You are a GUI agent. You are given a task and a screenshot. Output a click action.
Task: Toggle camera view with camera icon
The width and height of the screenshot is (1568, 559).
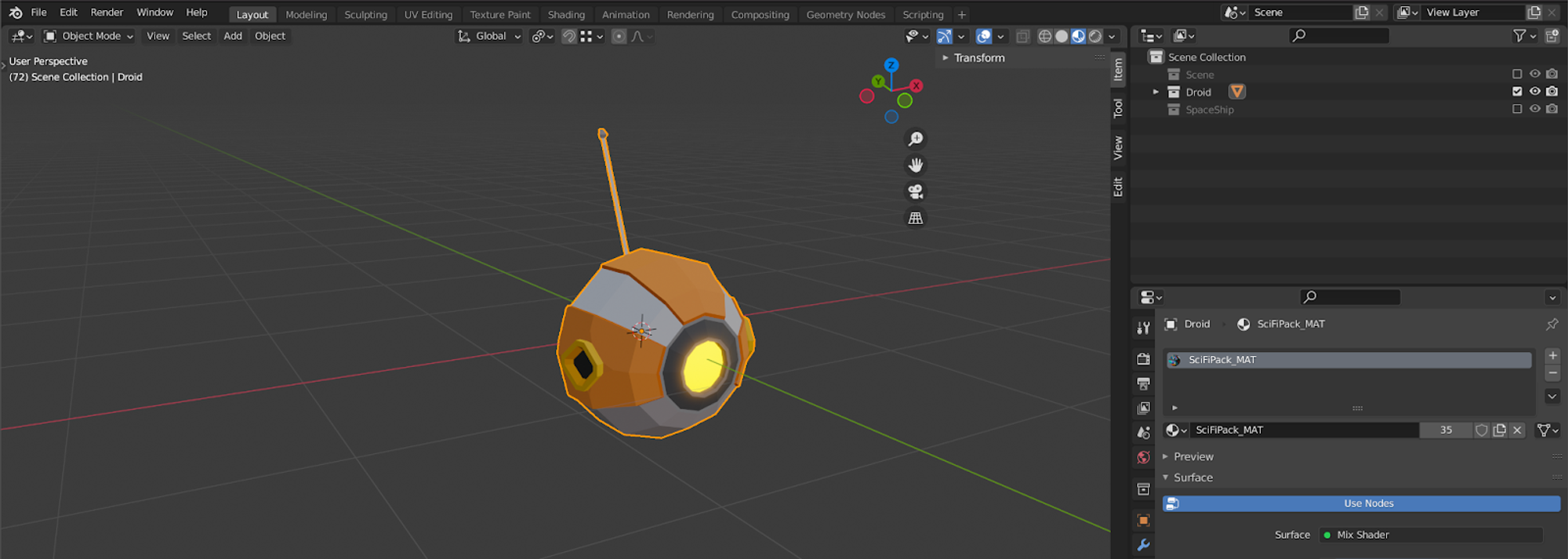(915, 192)
